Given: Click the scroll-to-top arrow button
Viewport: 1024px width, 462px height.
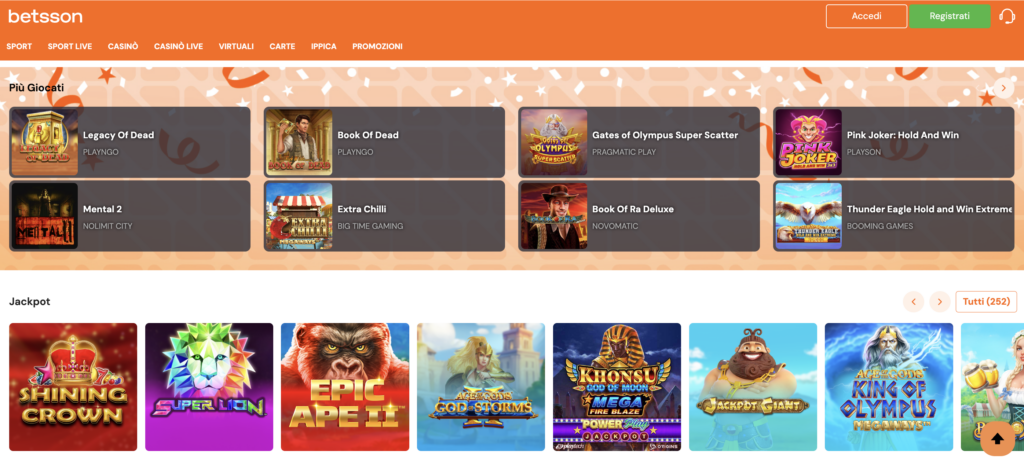Looking at the screenshot, I should tap(997, 438).
